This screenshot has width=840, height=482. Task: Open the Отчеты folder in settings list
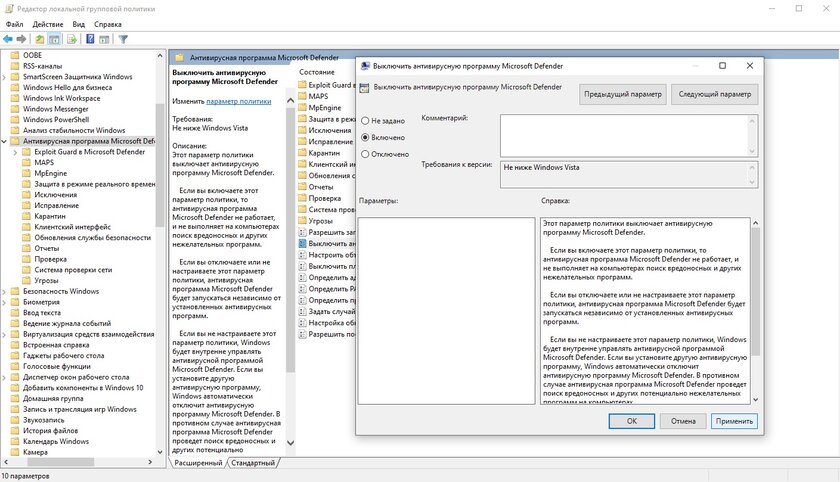coord(316,187)
